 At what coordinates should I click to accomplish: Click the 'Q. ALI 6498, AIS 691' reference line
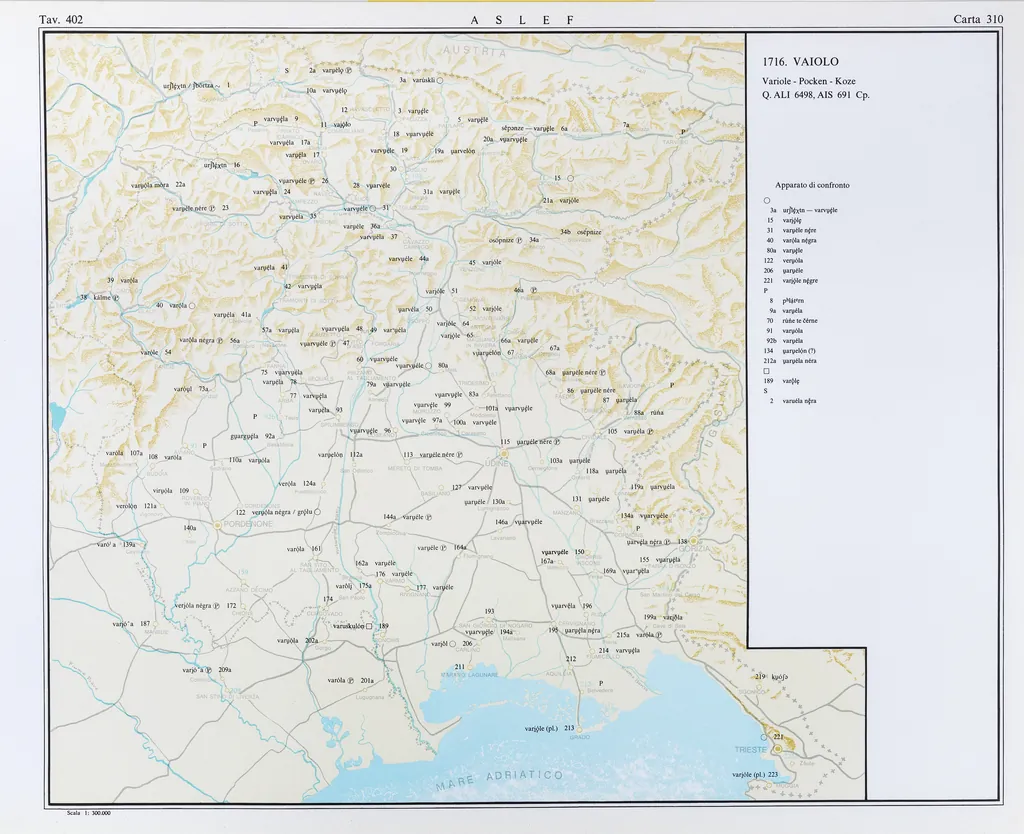(x=815, y=95)
